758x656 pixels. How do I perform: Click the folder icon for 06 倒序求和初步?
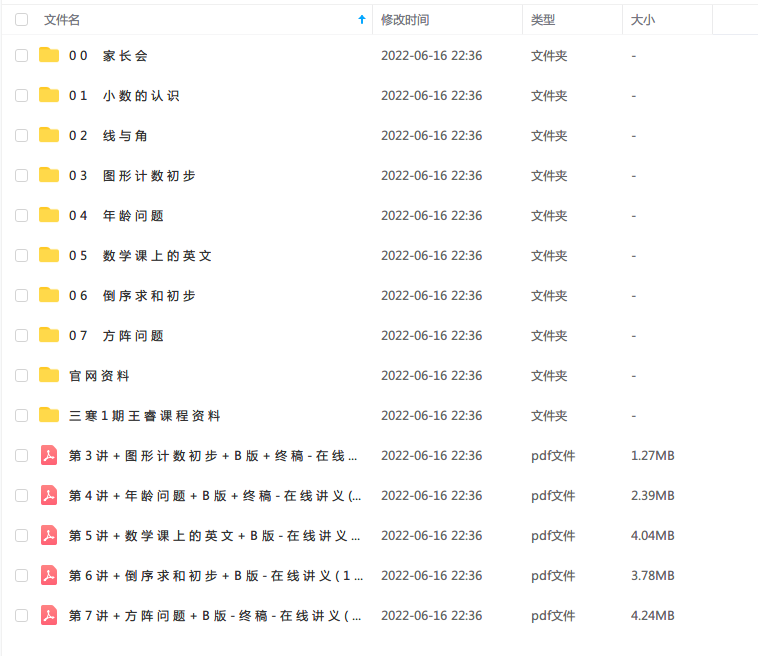click(49, 295)
